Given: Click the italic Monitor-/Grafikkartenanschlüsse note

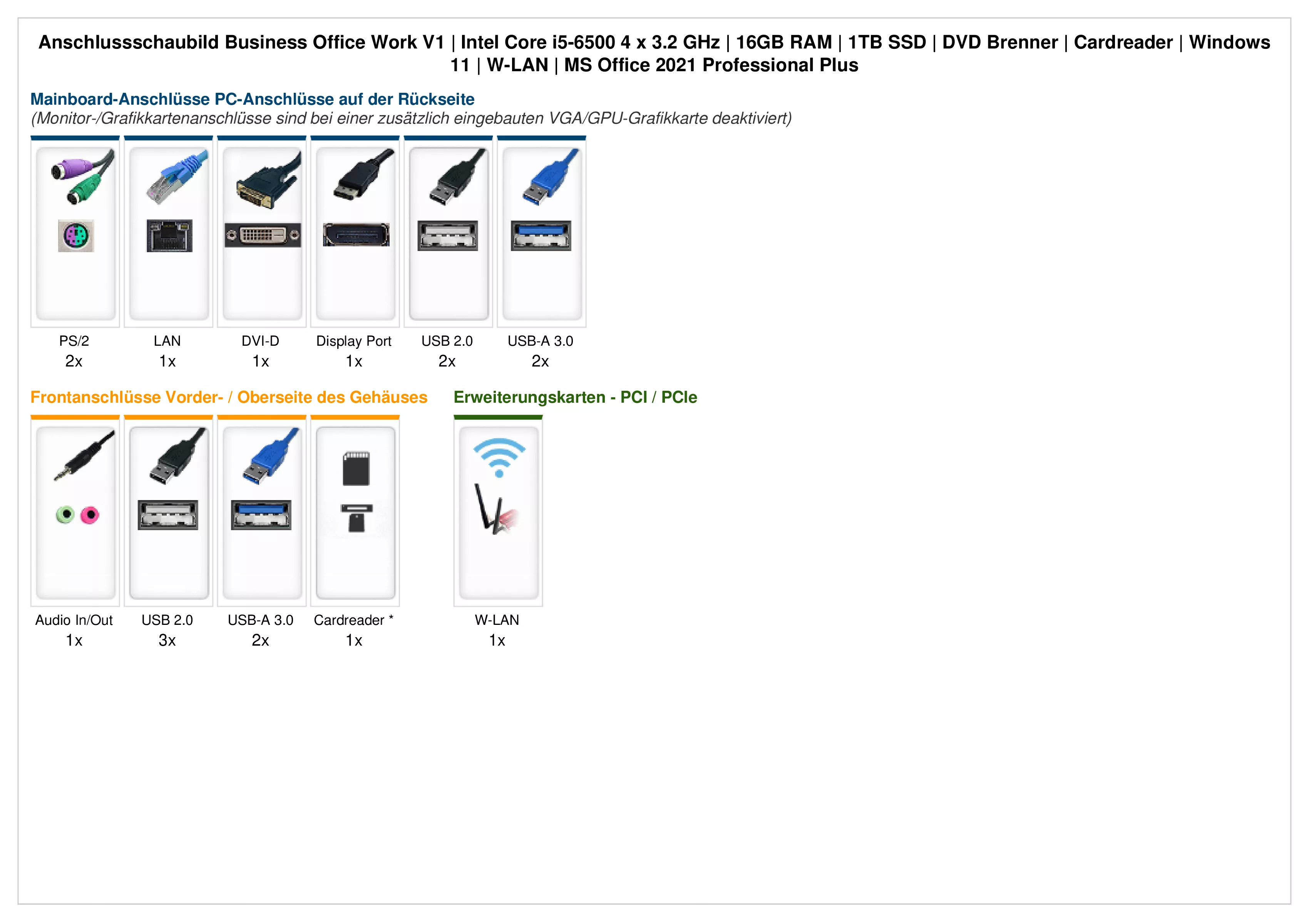Looking at the screenshot, I should 411,119.
